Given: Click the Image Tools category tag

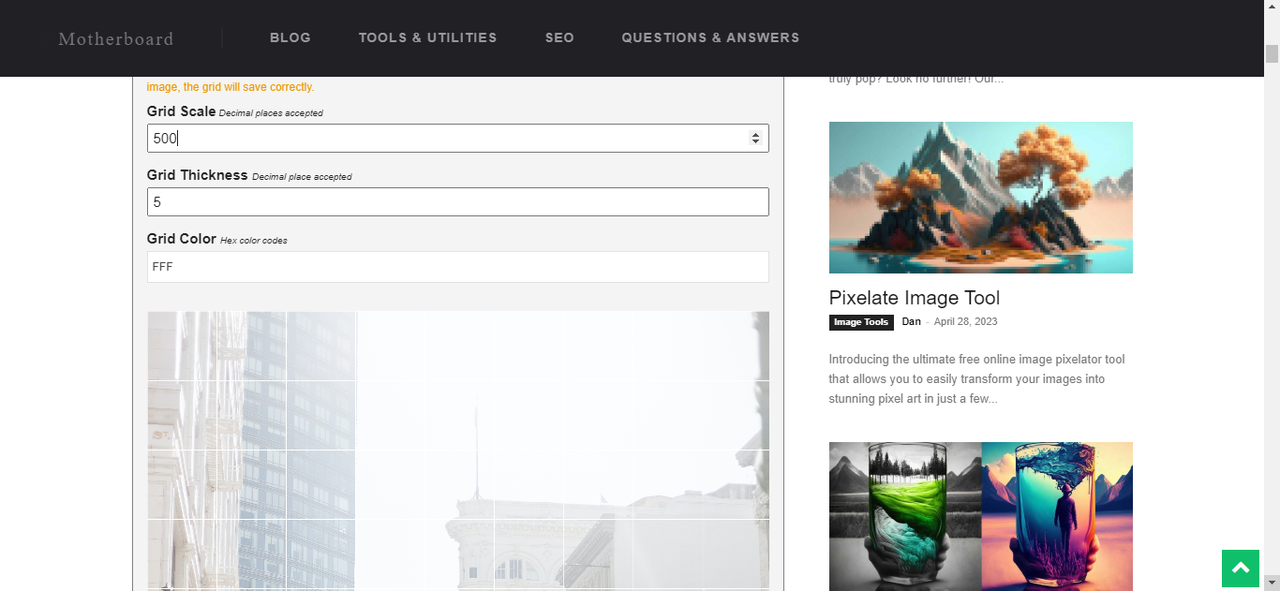Looking at the screenshot, I should [861, 322].
